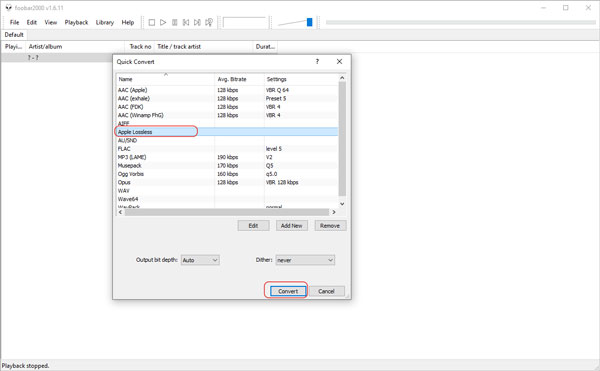This screenshot has width=600, height=371.
Task: Open the Help menu
Action: click(128, 23)
